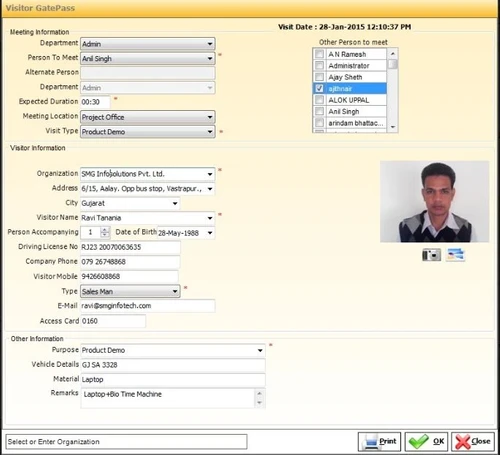Image resolution: width=500 pixels, height=455 pixels.
Task: Click the Expected Duration field
Action: click(95, 102)
